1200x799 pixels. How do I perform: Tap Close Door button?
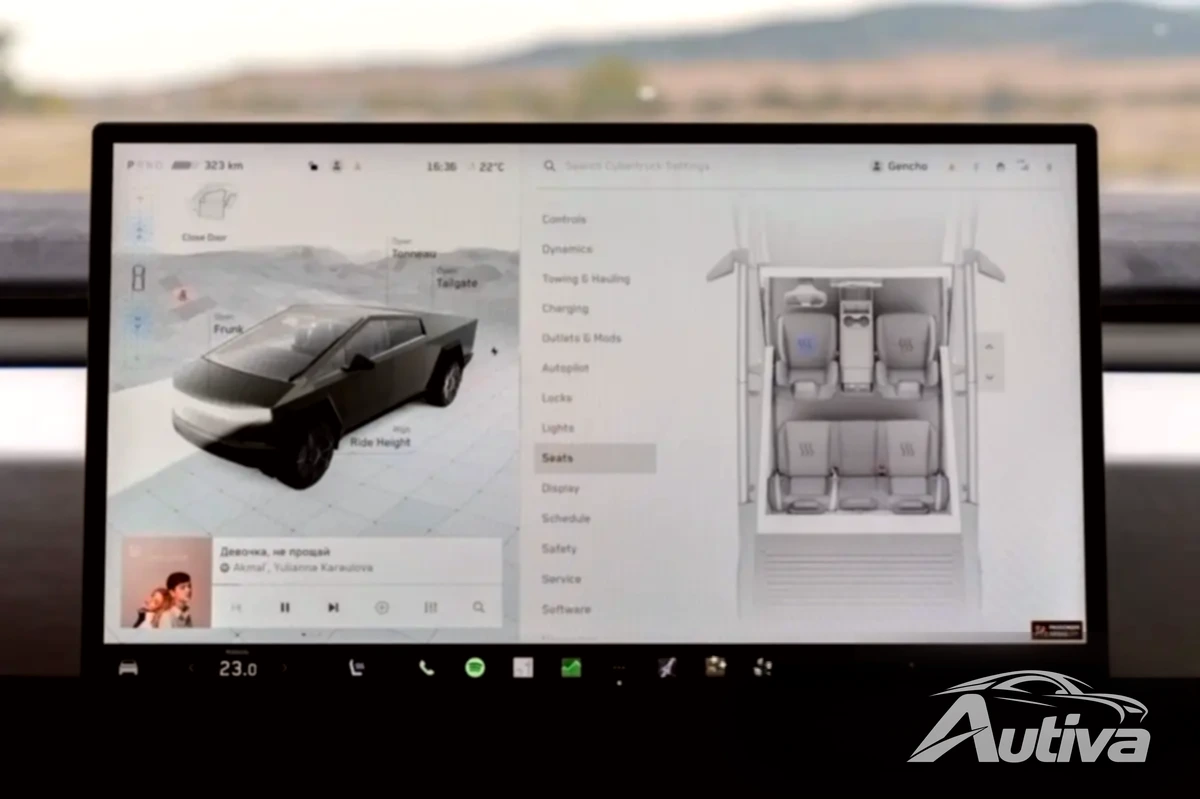click(206, 212)
